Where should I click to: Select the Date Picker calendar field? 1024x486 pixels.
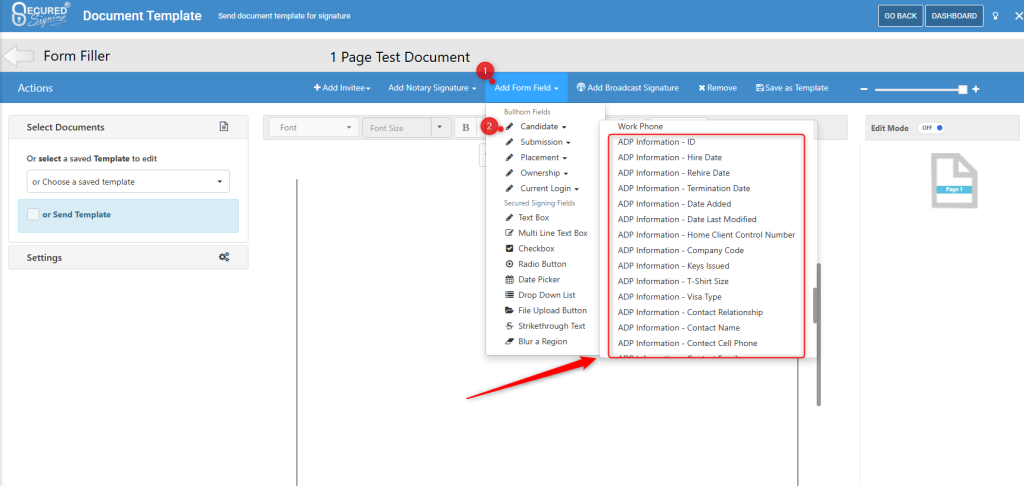(540, 279)
